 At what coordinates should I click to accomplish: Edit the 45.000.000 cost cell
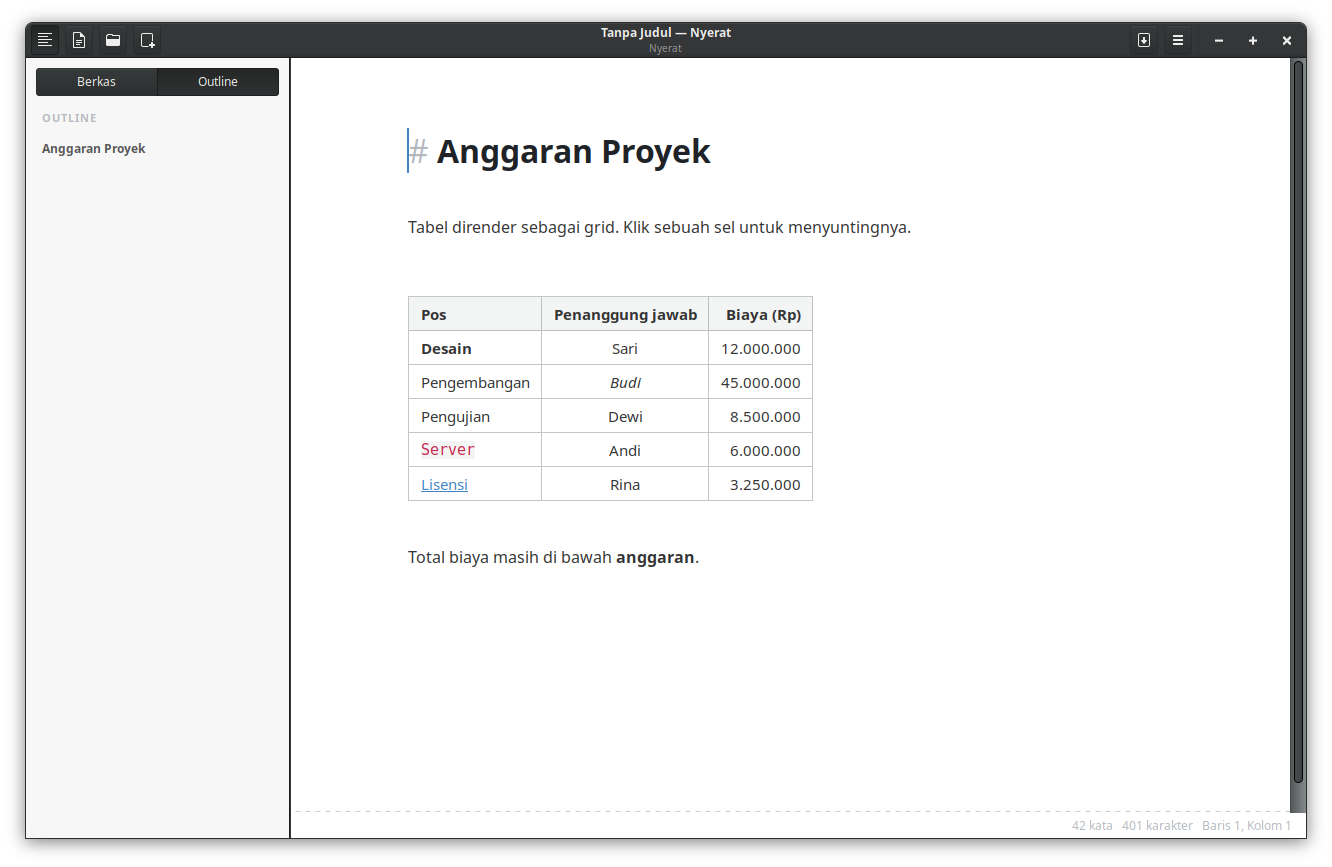pyautogui.click(x=760, y=382)
